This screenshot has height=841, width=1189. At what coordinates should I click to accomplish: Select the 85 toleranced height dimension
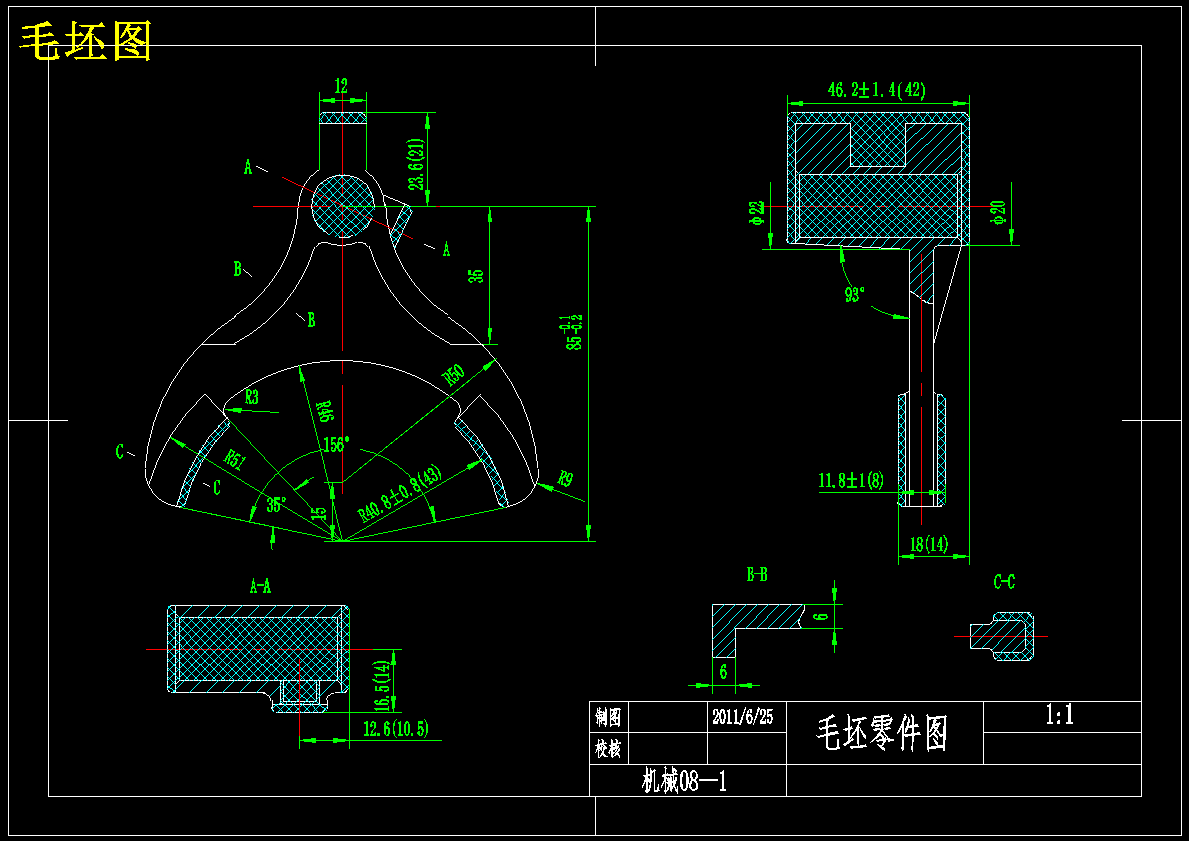pos(573,332)
